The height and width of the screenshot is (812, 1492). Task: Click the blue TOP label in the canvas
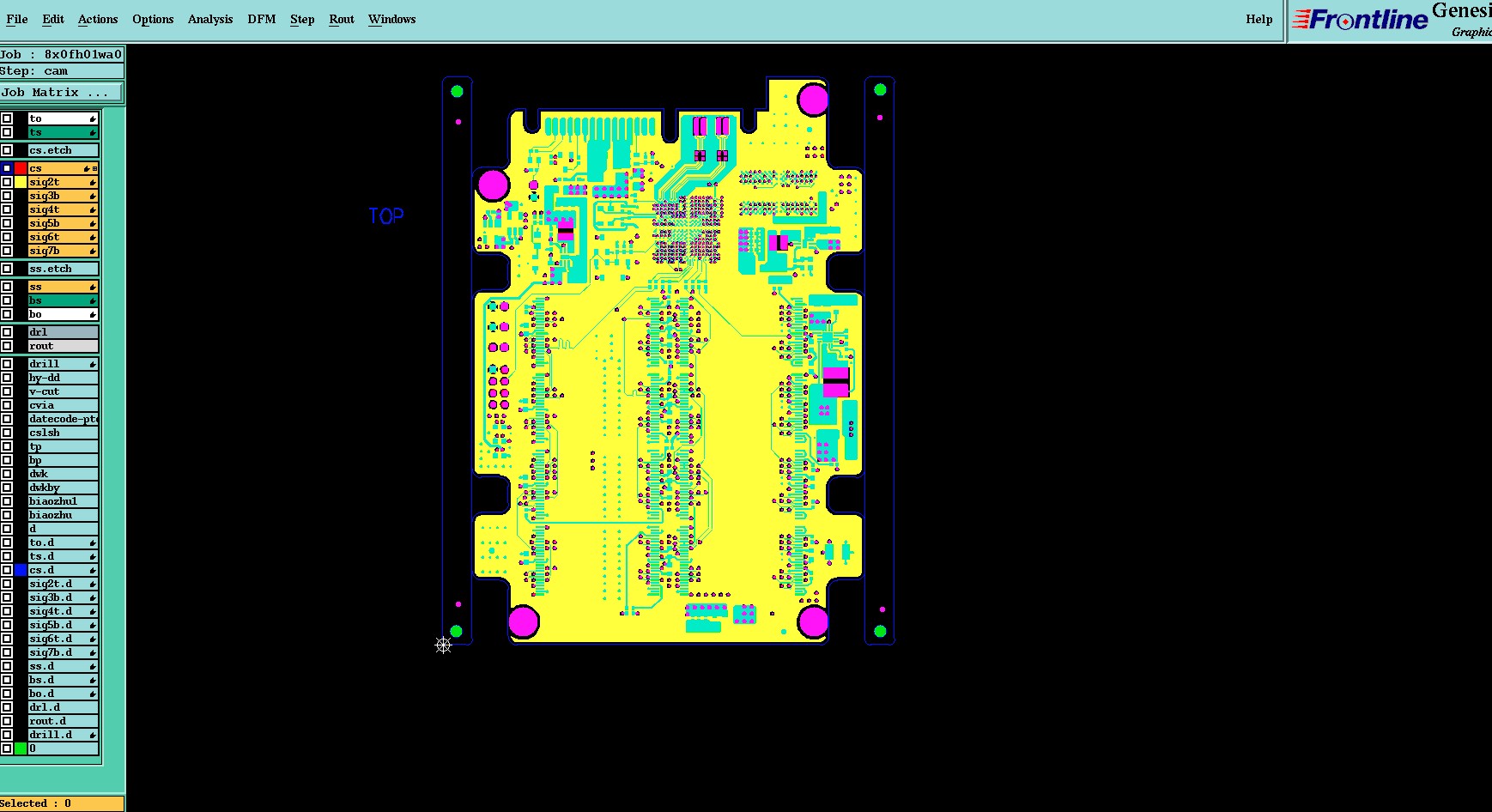click(386, 216)
